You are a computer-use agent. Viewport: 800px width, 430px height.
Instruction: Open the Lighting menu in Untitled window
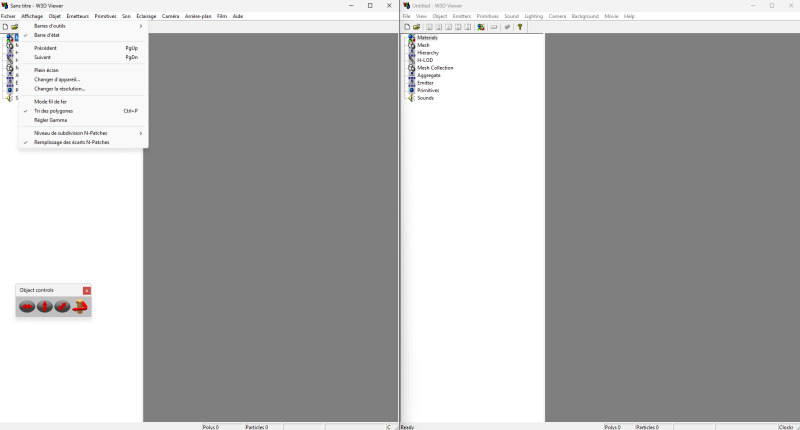(x=534, y=16)
